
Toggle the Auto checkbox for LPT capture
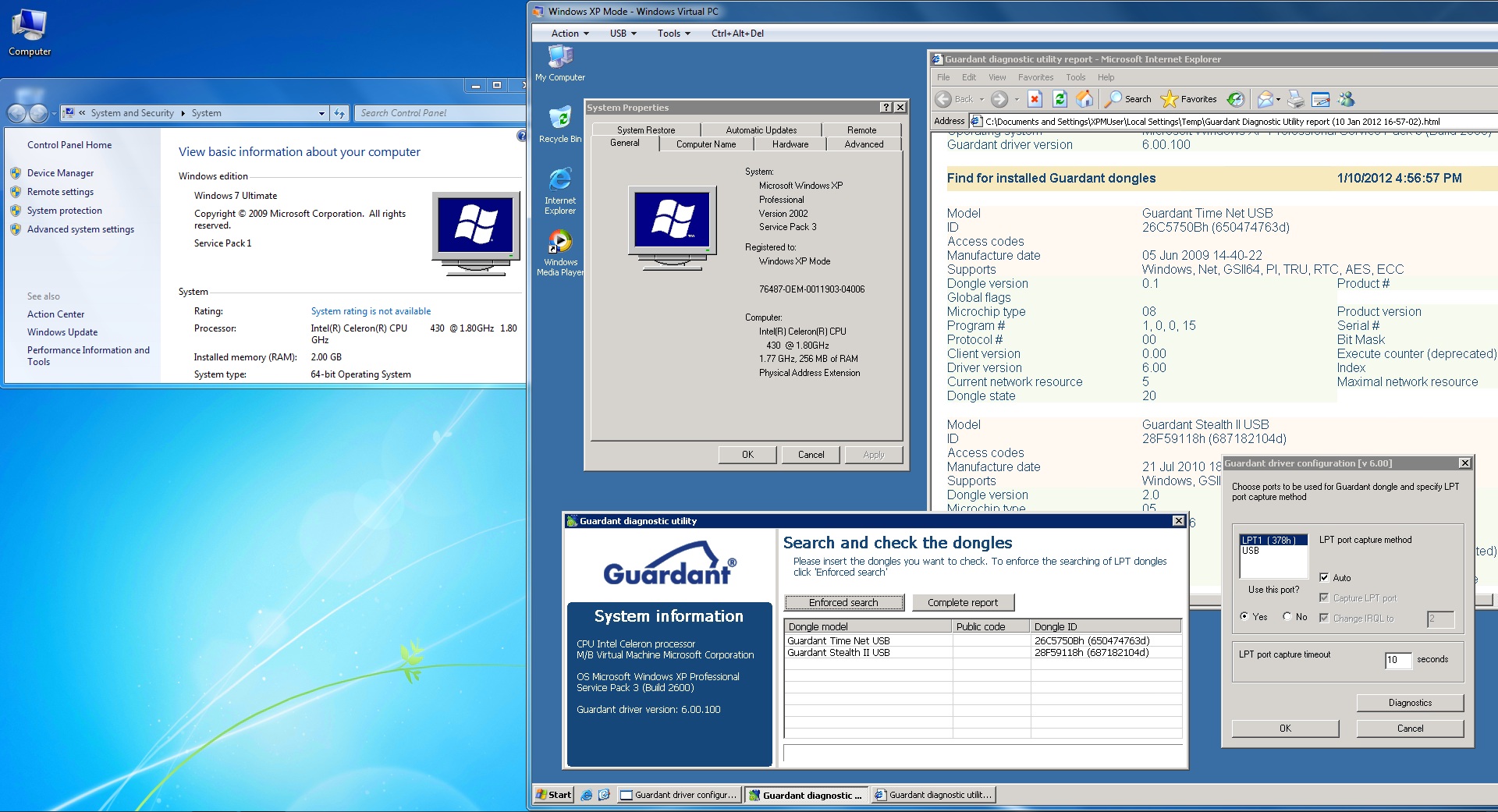1324,577
